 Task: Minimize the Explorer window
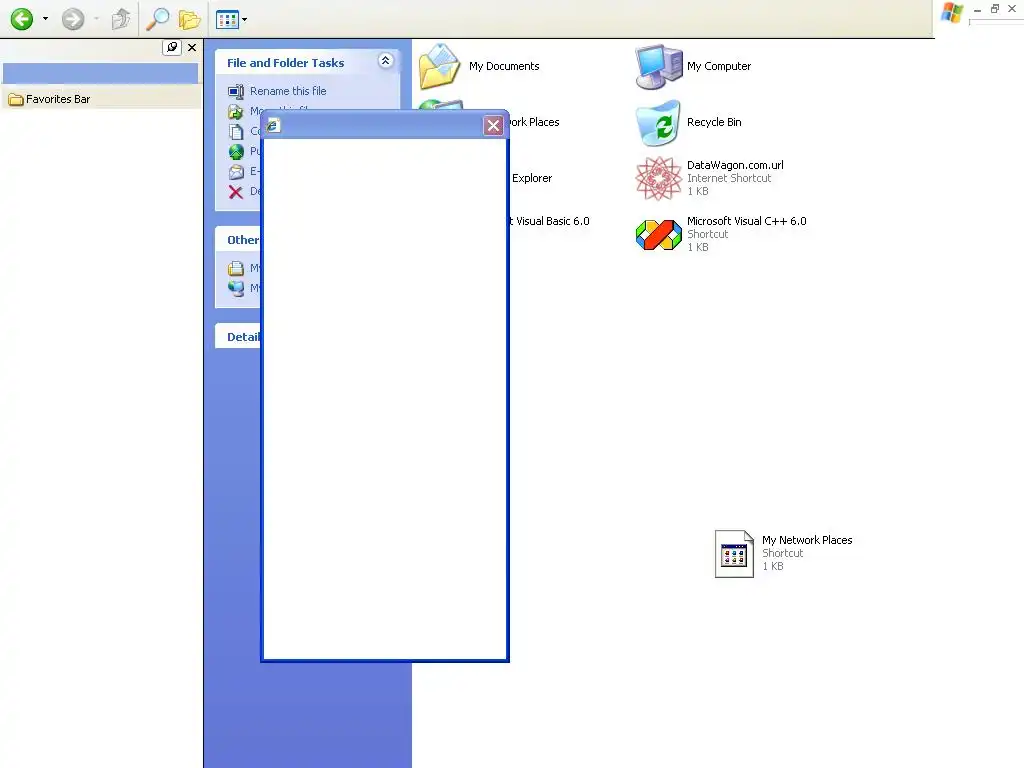coord(977,9)
